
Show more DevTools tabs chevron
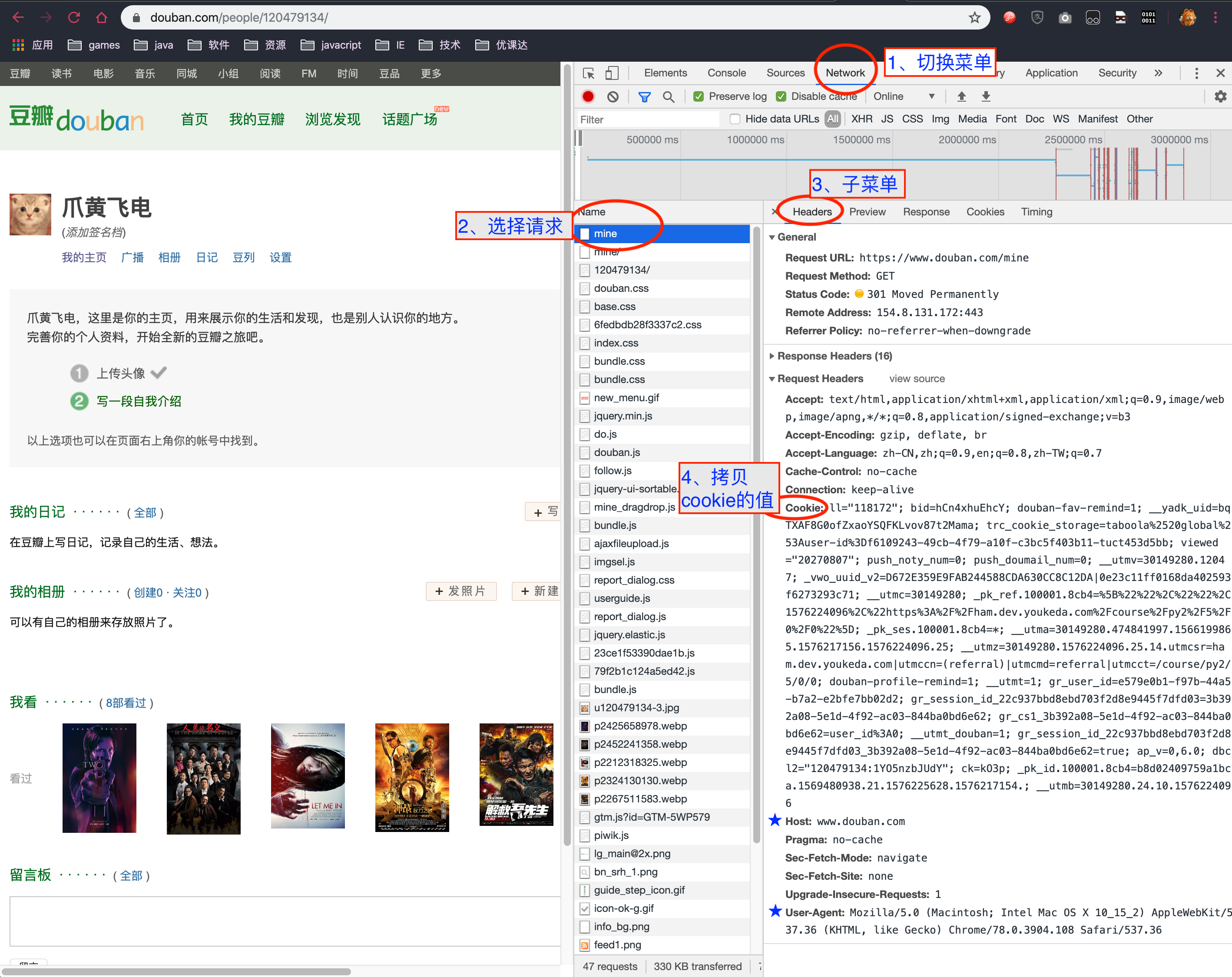coord(1158,73)
